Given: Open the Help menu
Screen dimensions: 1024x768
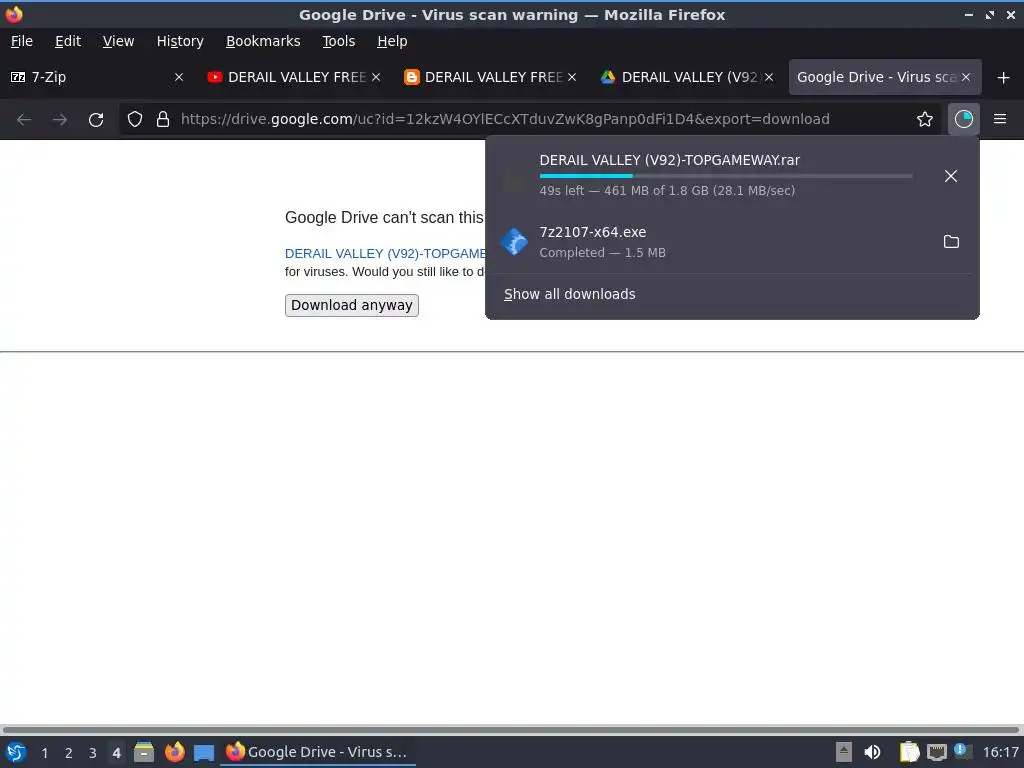Looking at the screenshot, I should [x=392, y=41].
